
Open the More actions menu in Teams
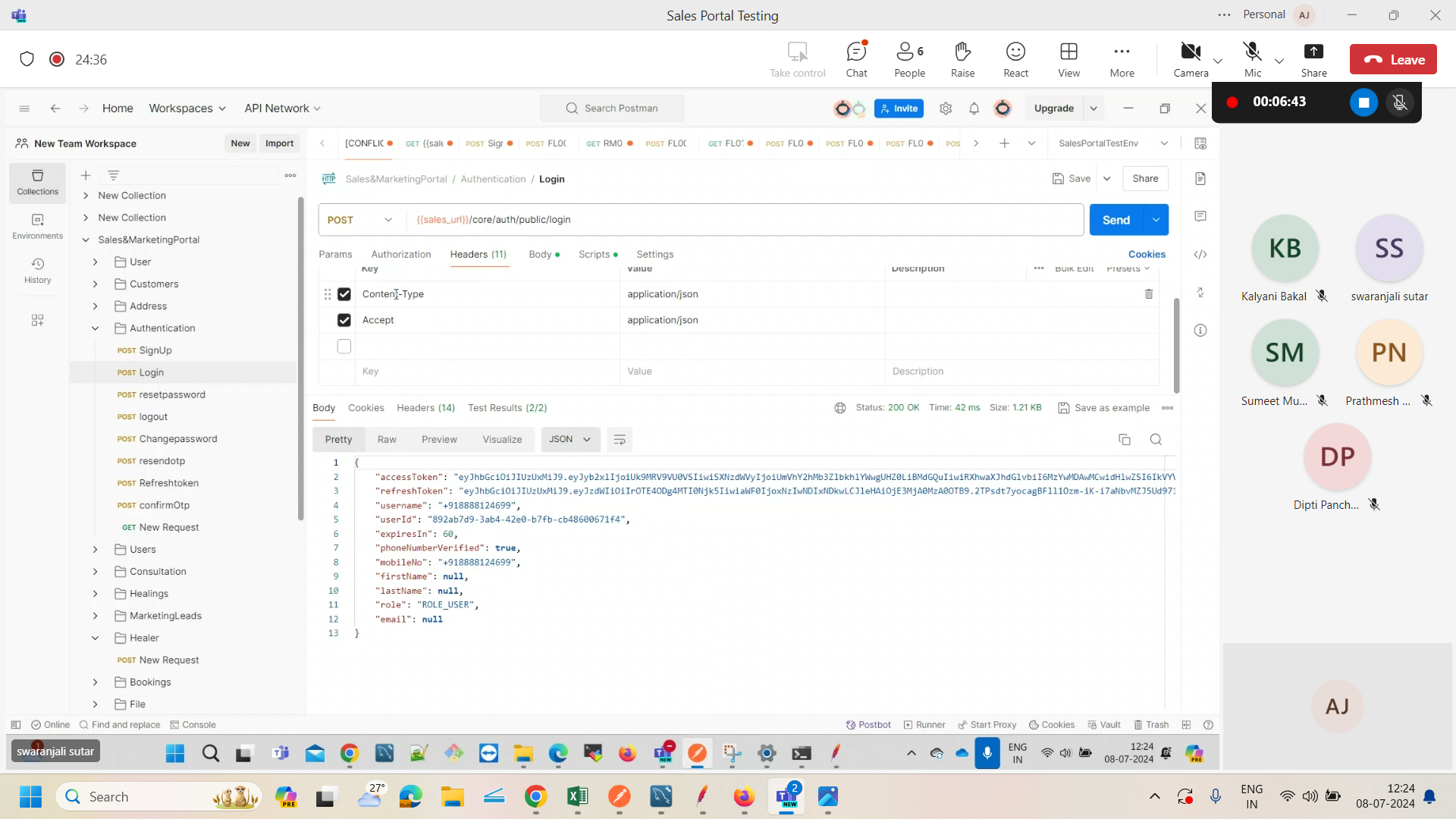tap(1122, 59)
